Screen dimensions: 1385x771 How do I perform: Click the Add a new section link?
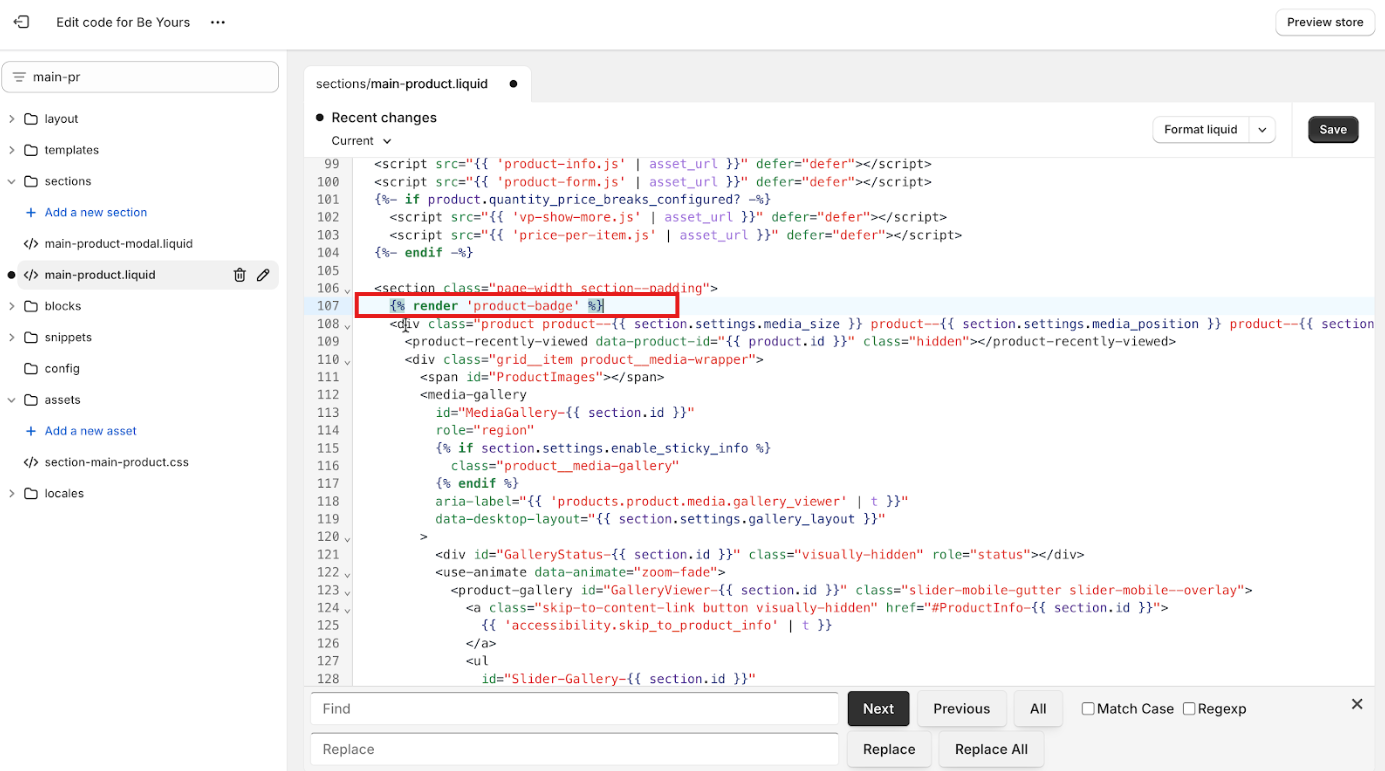(x=94, y=212)
